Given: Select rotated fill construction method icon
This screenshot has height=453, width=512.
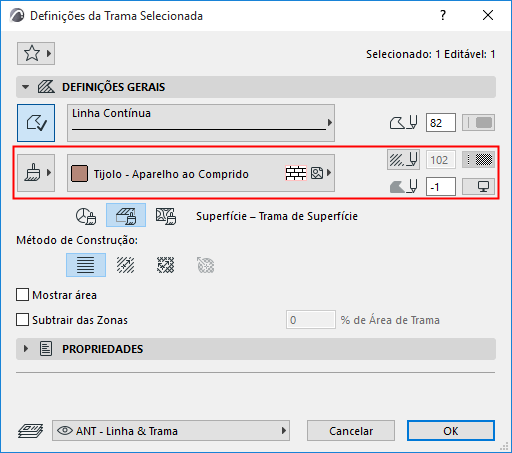Looking at the screenshot, I should pyautogui.click(x=126, y=265).
